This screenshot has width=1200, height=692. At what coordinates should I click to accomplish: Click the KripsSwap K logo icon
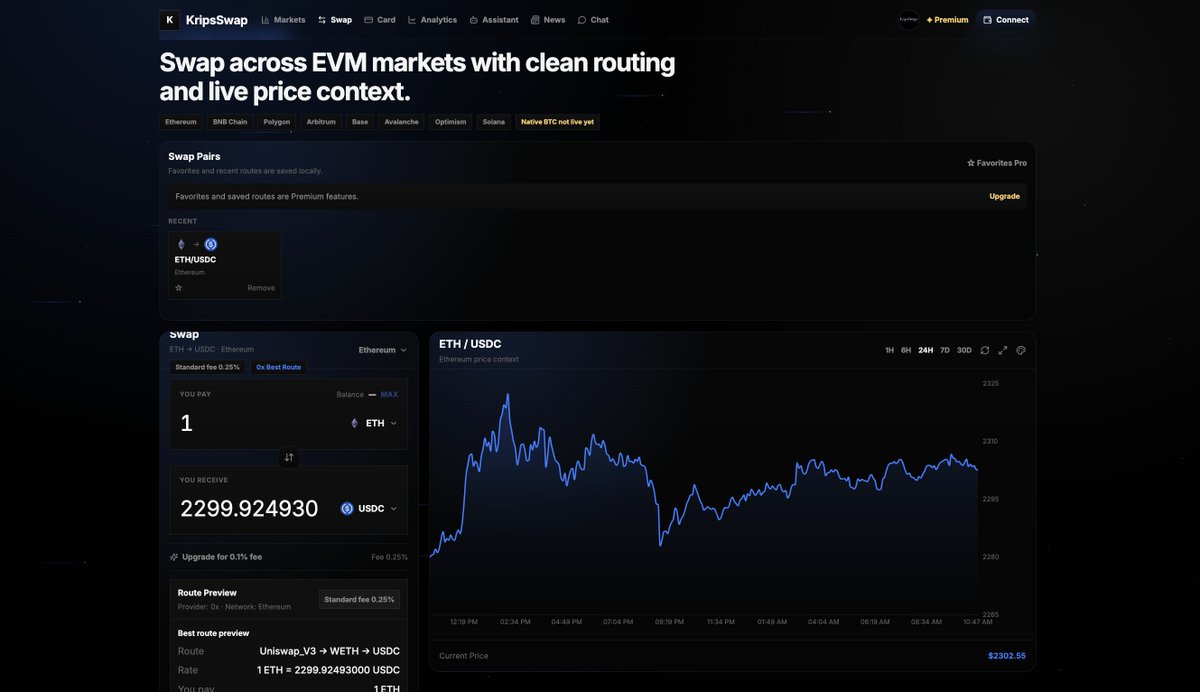click(x=169, y=20)
